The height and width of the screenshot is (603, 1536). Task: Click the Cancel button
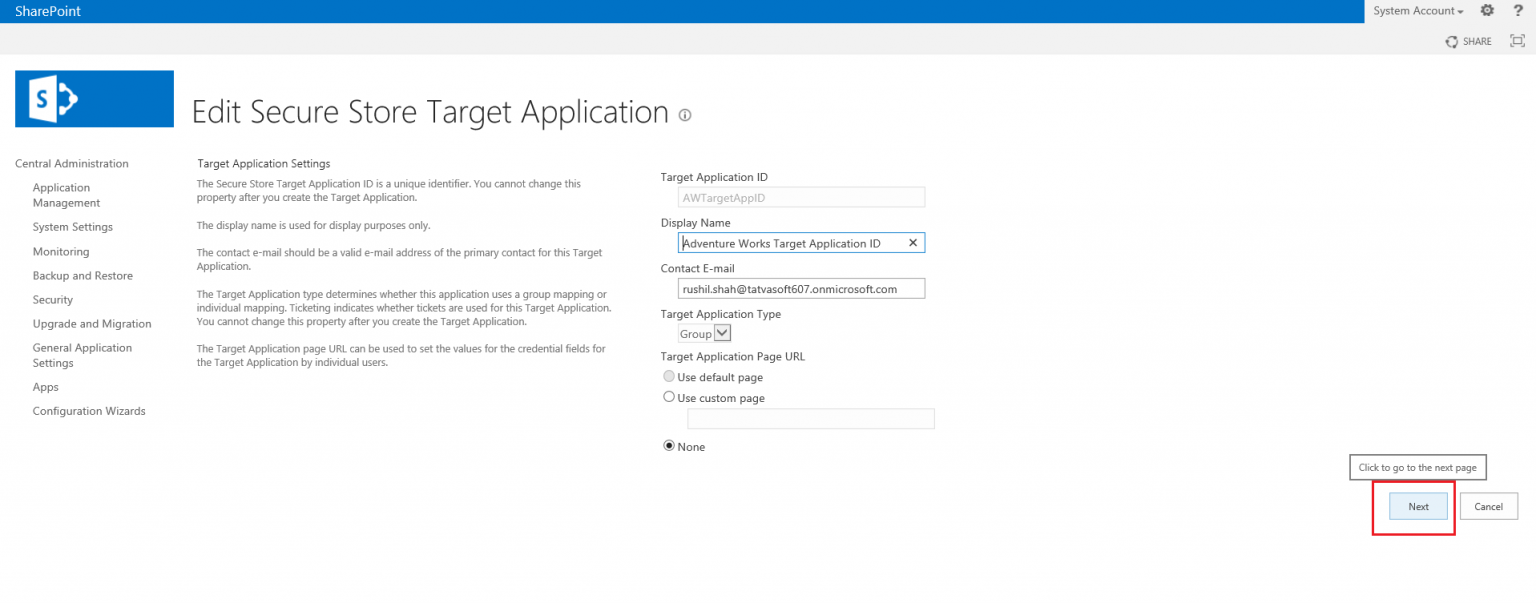(1488, 506)
